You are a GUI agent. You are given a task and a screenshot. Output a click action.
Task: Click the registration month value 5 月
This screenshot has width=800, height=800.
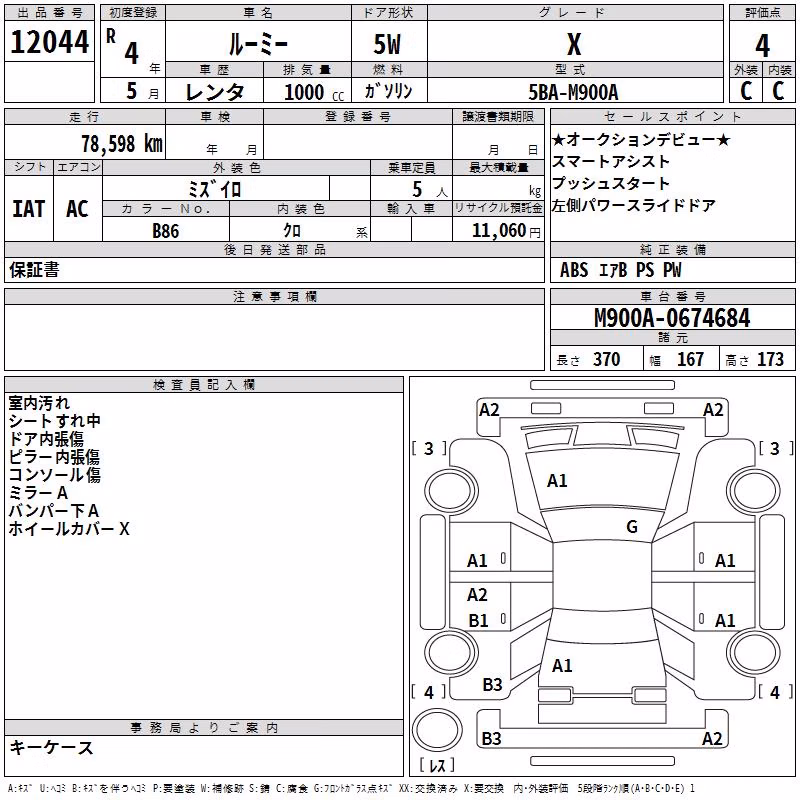pyautogui.click(x=142, y=92)
